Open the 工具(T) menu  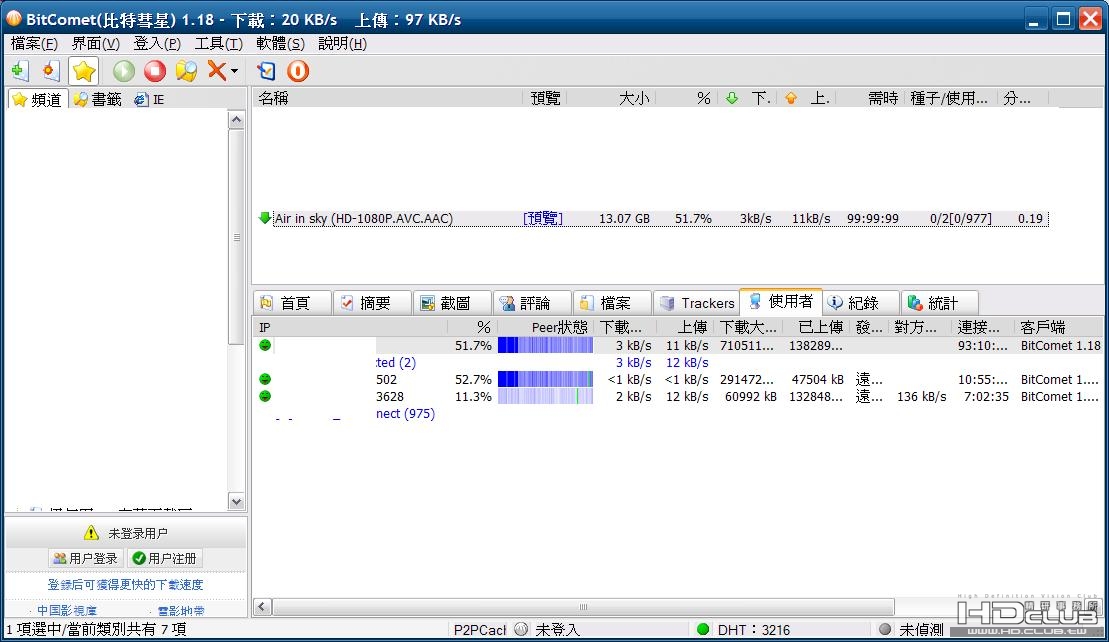[219, 44]
